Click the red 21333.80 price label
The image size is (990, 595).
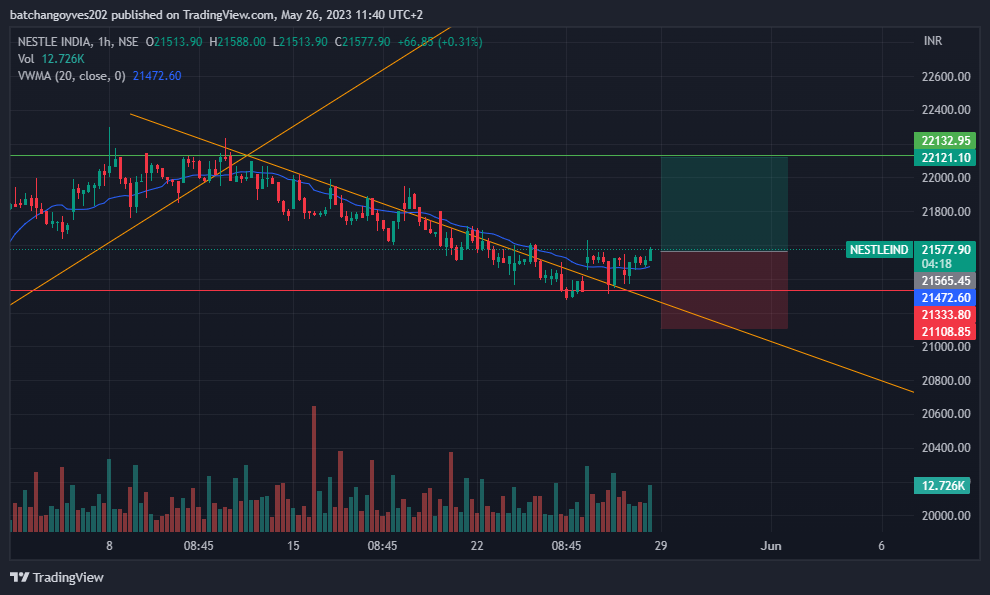click(x=945, y=315)
